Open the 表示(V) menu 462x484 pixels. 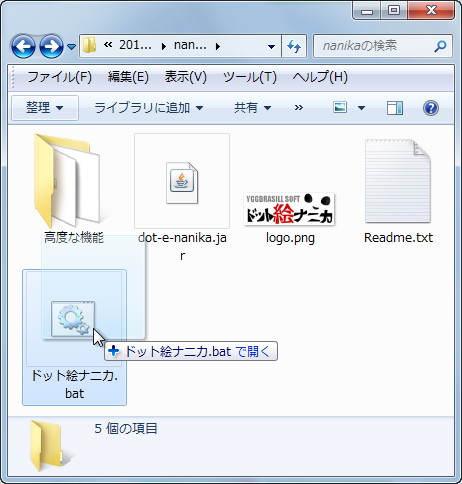pos(186,77)
